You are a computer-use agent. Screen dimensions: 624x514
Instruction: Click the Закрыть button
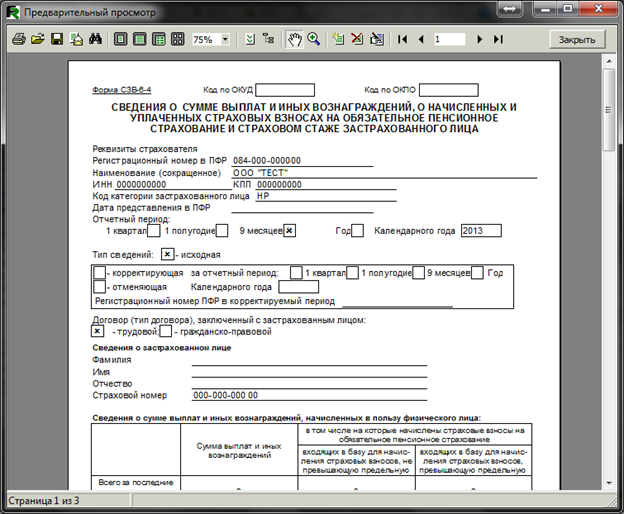(x=577, y=39)
